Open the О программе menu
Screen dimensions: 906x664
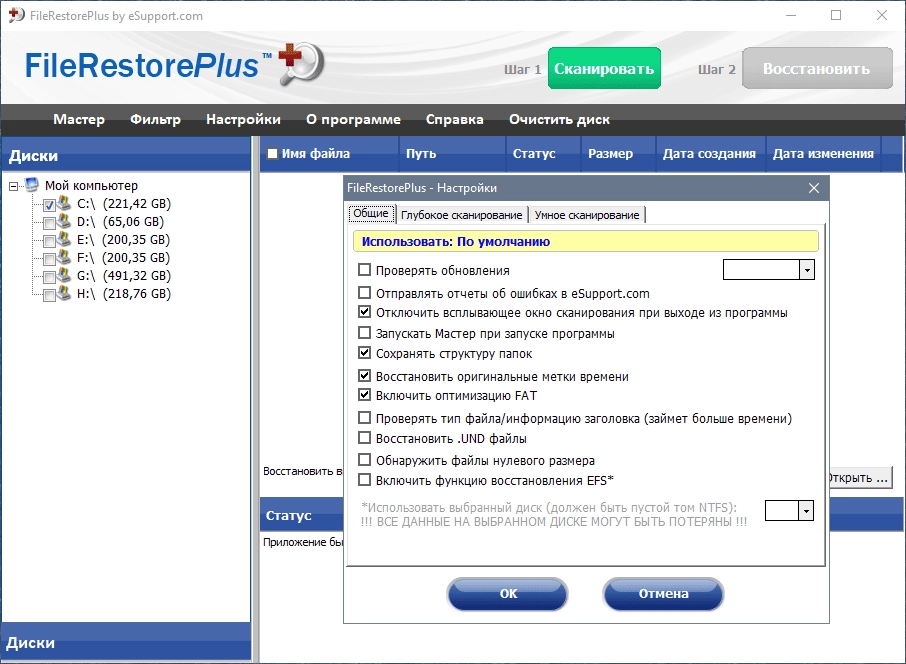coord(353,120)
